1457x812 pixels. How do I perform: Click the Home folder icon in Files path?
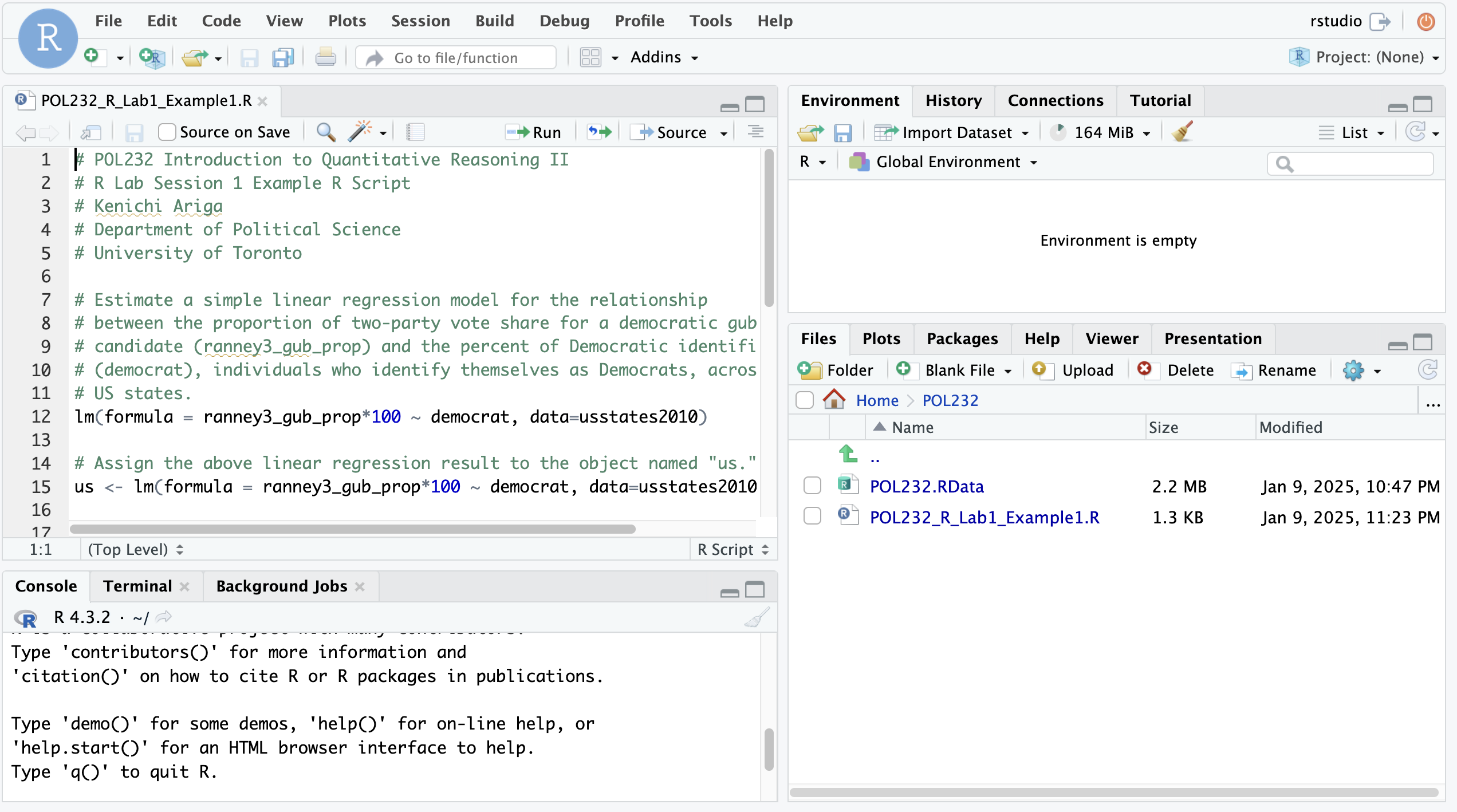tap(834, 399)
